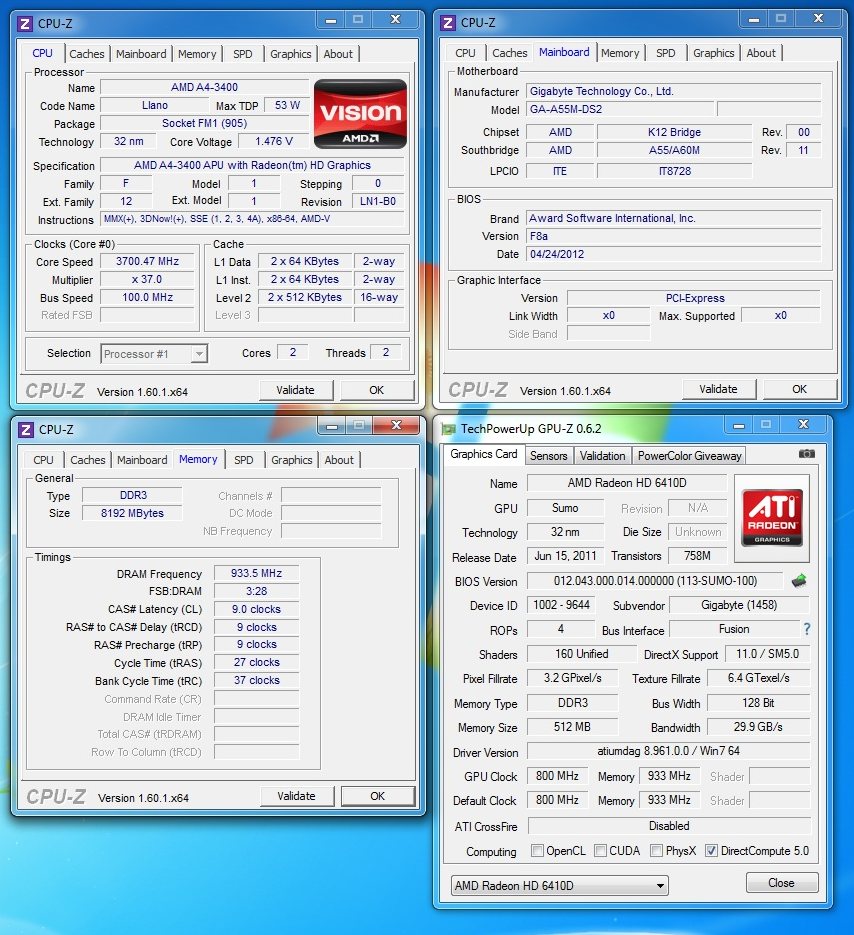Click the CPU-Z Mainboard window title icon

[x=448, y=23]
